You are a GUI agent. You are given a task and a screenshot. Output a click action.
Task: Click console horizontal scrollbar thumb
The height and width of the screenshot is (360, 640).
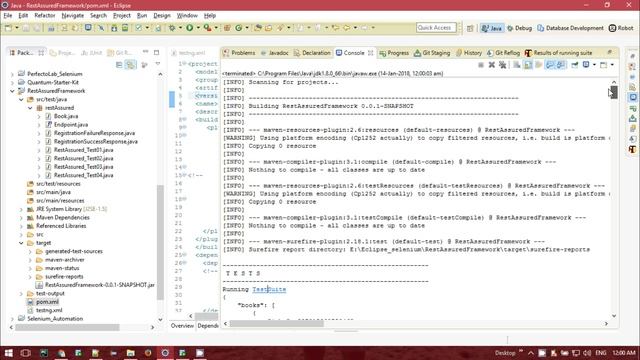[x=277, y=324]
